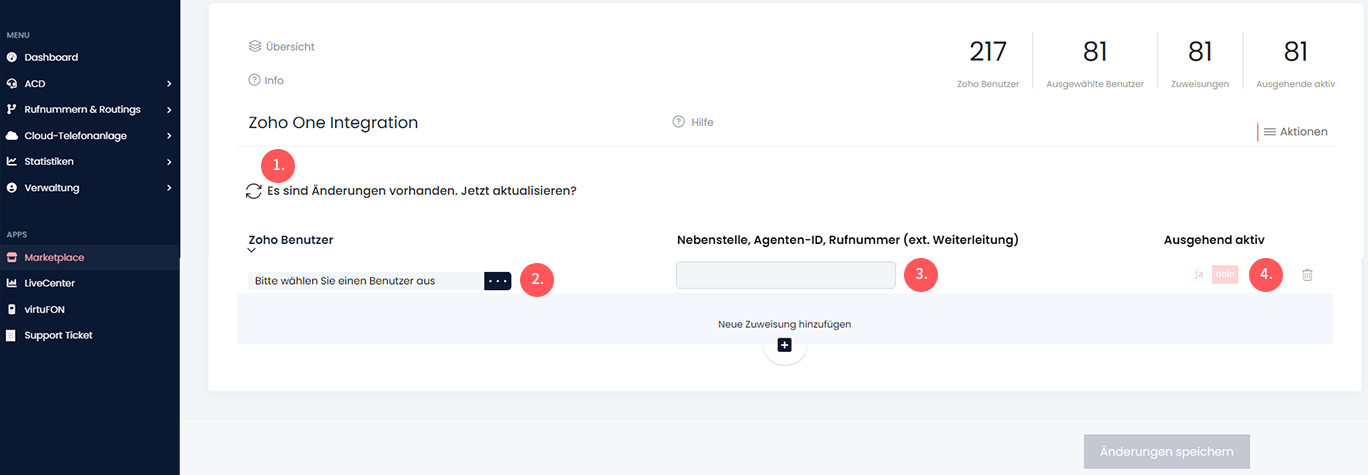Expand Rufnummern & Routings chevron
The width and height of the screenshot is (1368, 475).
[x=169, y=109]
